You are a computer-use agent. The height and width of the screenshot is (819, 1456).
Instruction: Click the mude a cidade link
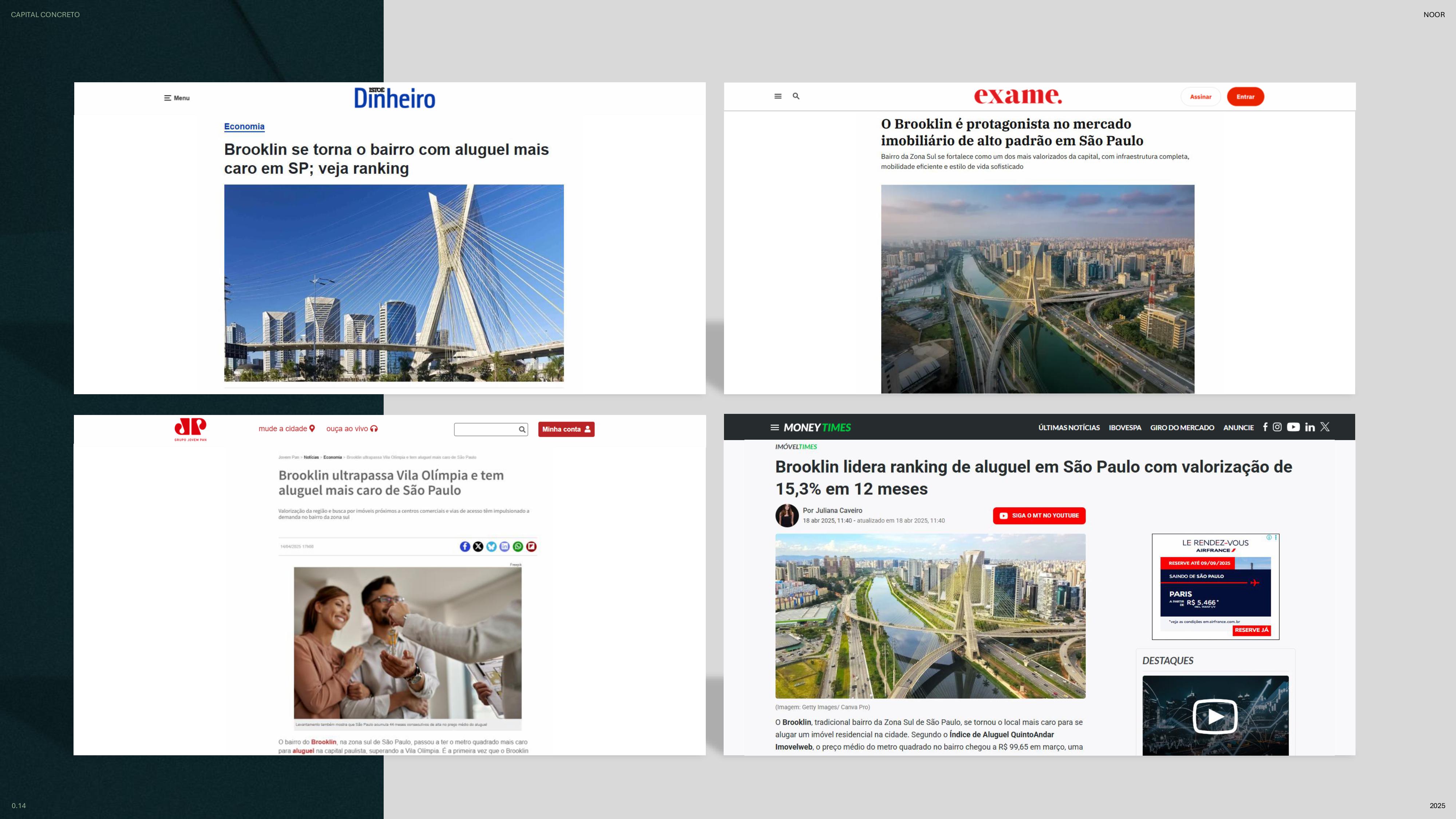point(286,428)
